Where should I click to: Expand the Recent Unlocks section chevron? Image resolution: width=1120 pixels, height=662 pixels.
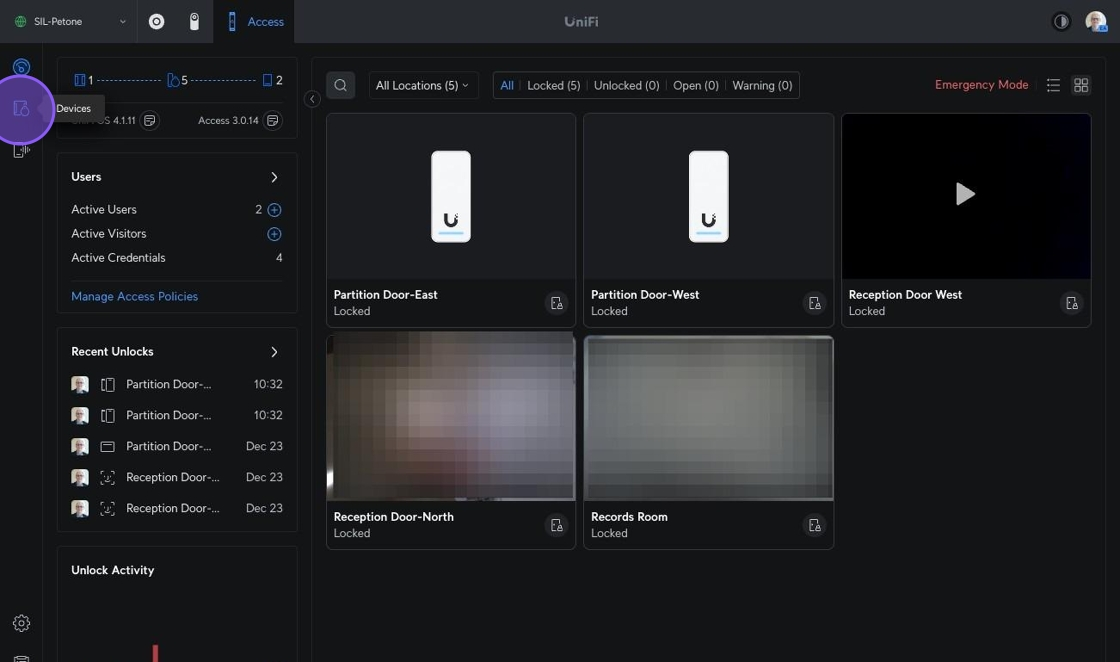[x=274, y=352]
